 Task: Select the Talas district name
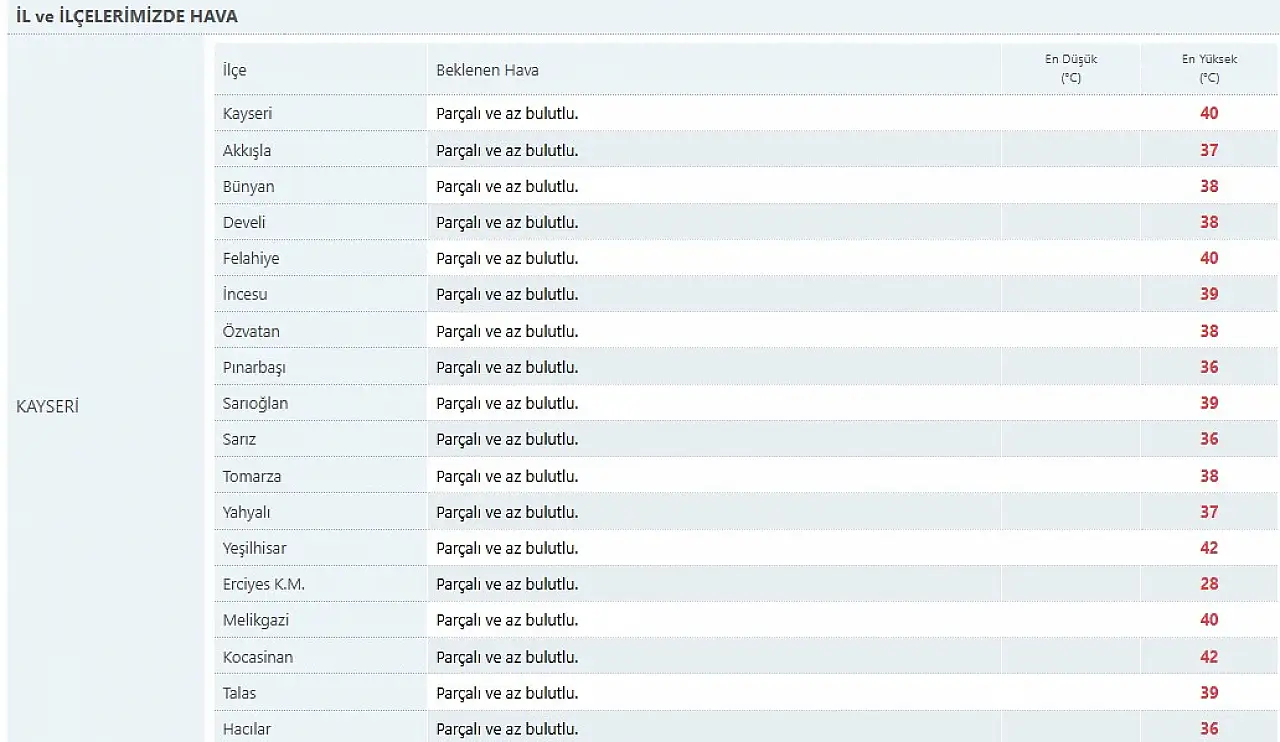(239, 693)
